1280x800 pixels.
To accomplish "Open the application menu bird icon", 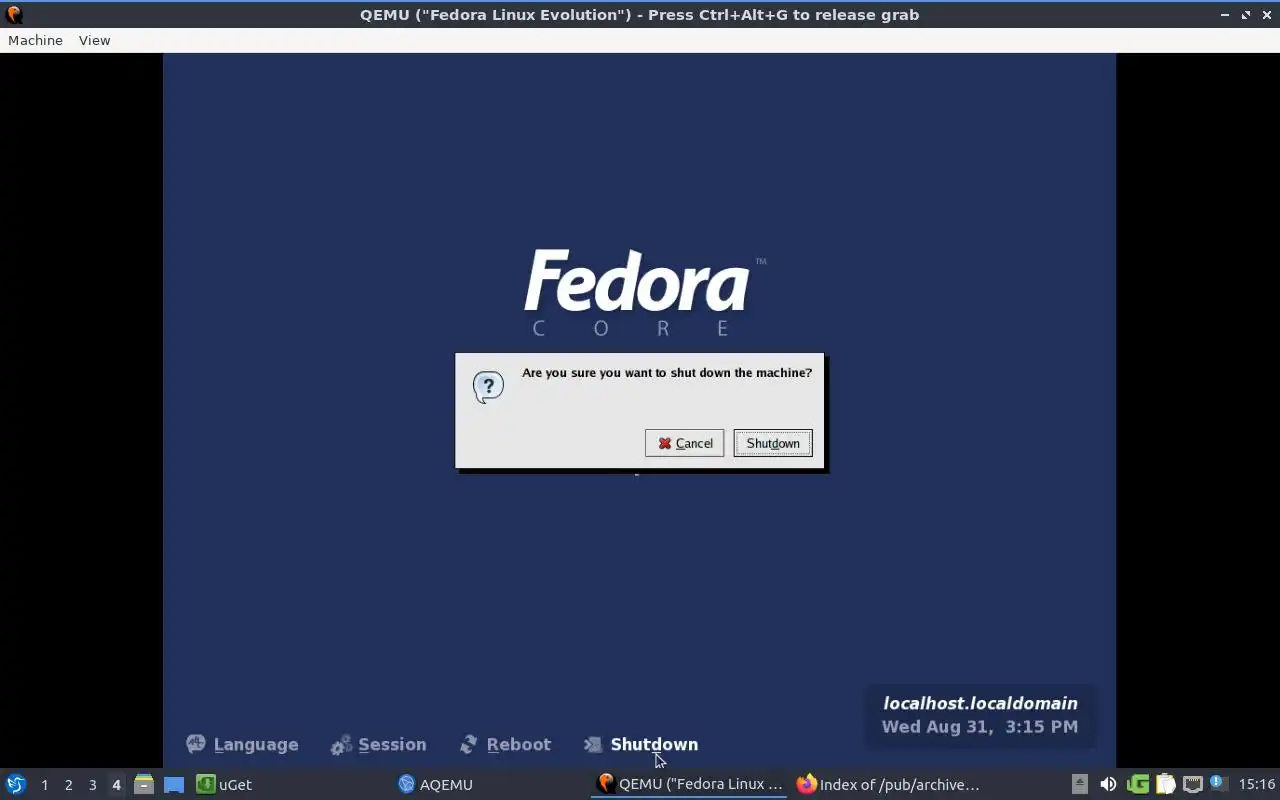I will [x=16, y=784].
